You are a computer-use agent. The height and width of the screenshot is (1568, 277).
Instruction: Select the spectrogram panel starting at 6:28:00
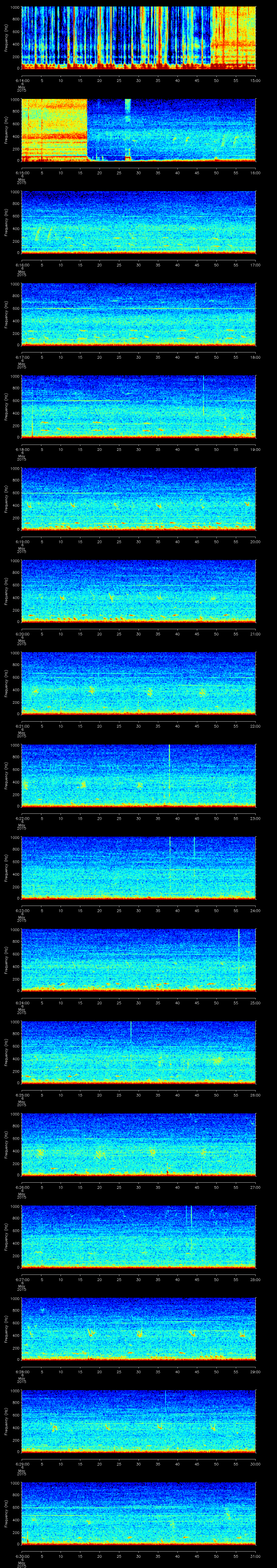139,1329
